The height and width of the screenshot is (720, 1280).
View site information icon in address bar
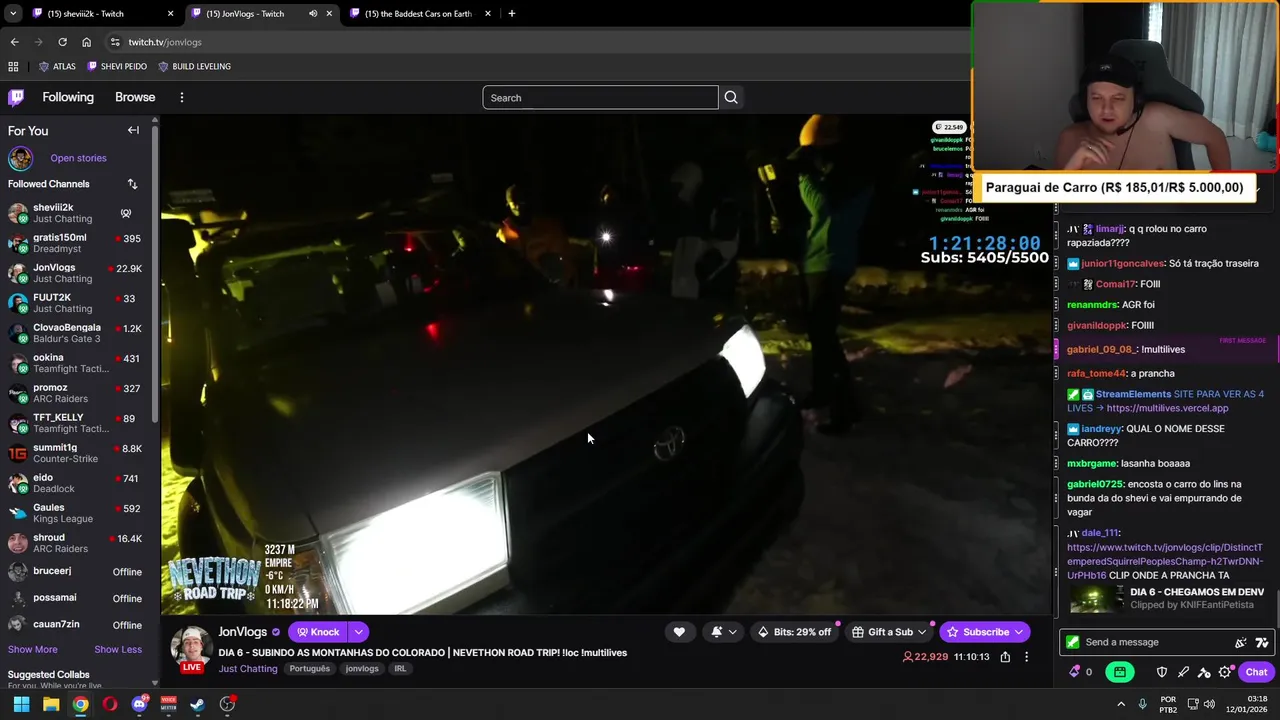tap(115, 42)
